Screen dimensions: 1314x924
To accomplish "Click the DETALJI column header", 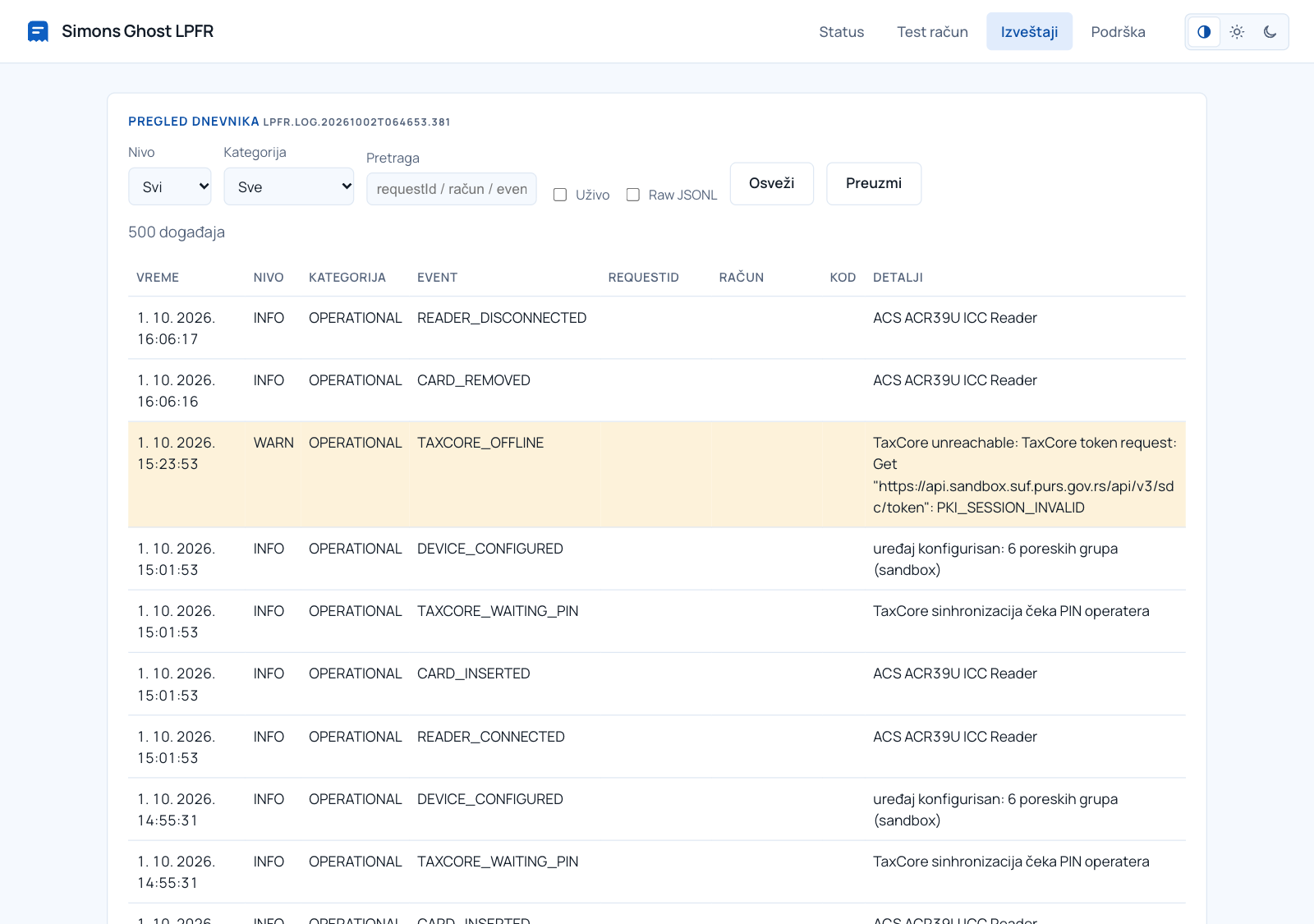I will (898, 278).
